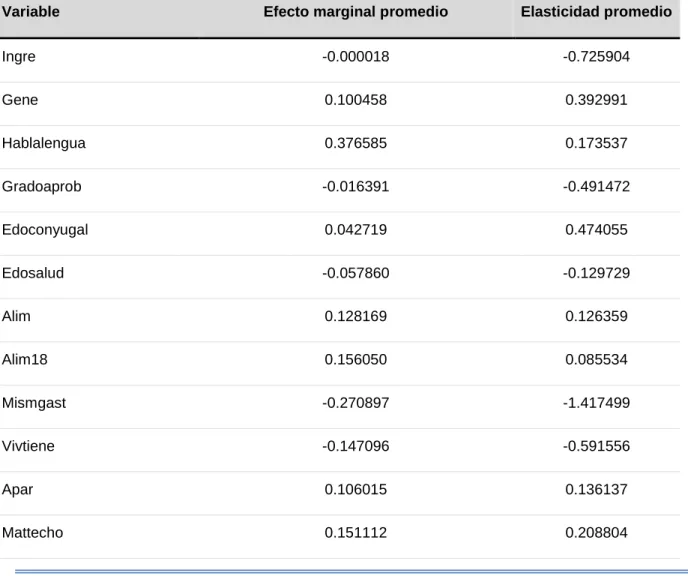Select the value 0.151112
The width and height of the screenshot is (688, 576).
[x=355, y=533]
